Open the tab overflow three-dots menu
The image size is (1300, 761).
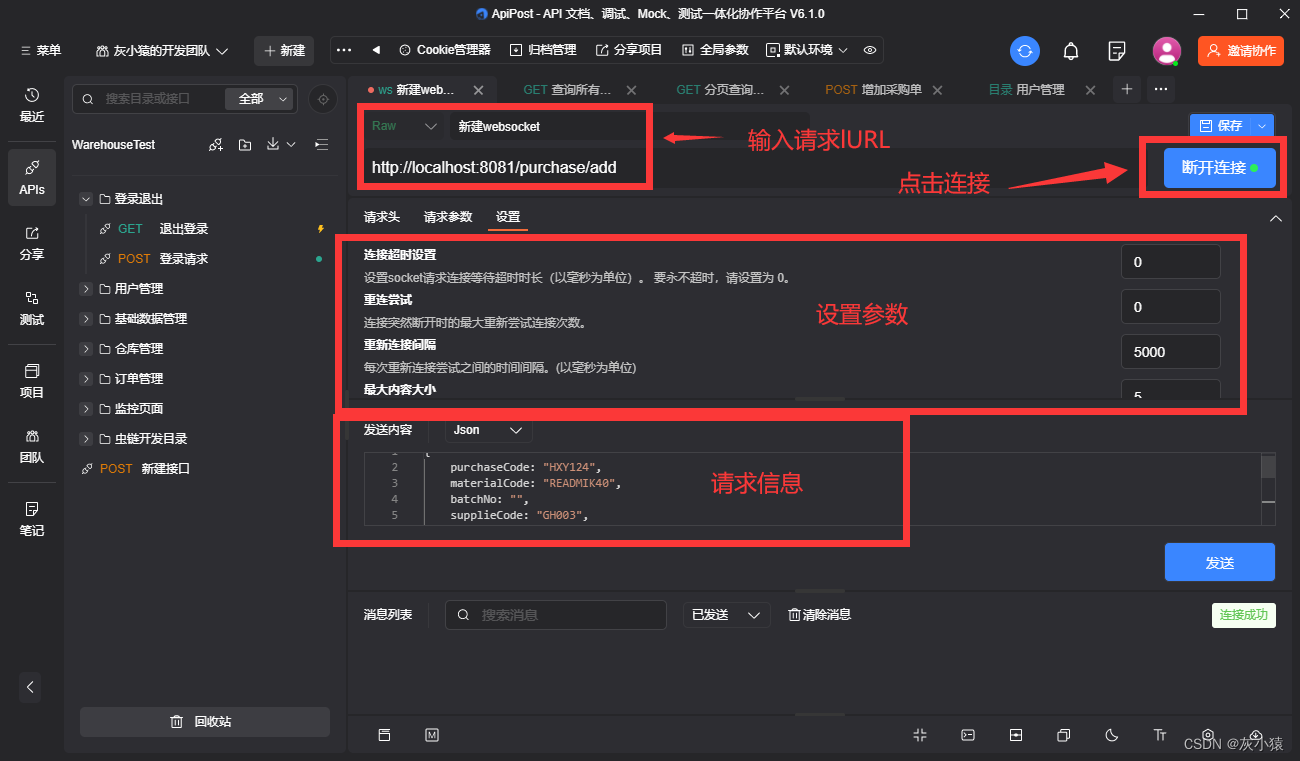pyautogui.click(x=1161, y=89)
